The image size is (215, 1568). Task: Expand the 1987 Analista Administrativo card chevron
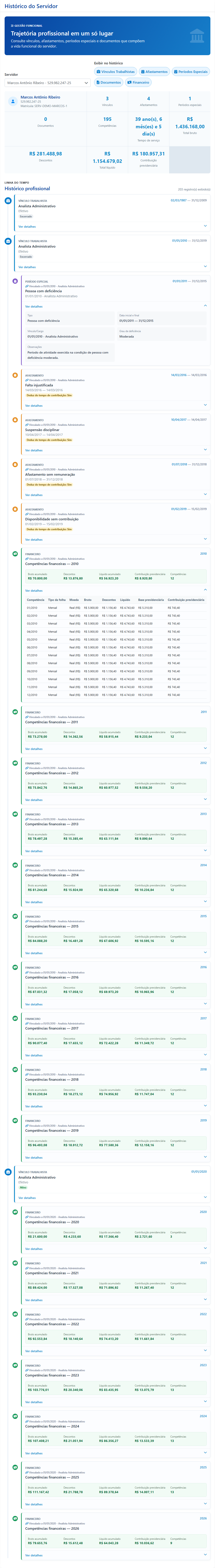(x=205, y=226)
